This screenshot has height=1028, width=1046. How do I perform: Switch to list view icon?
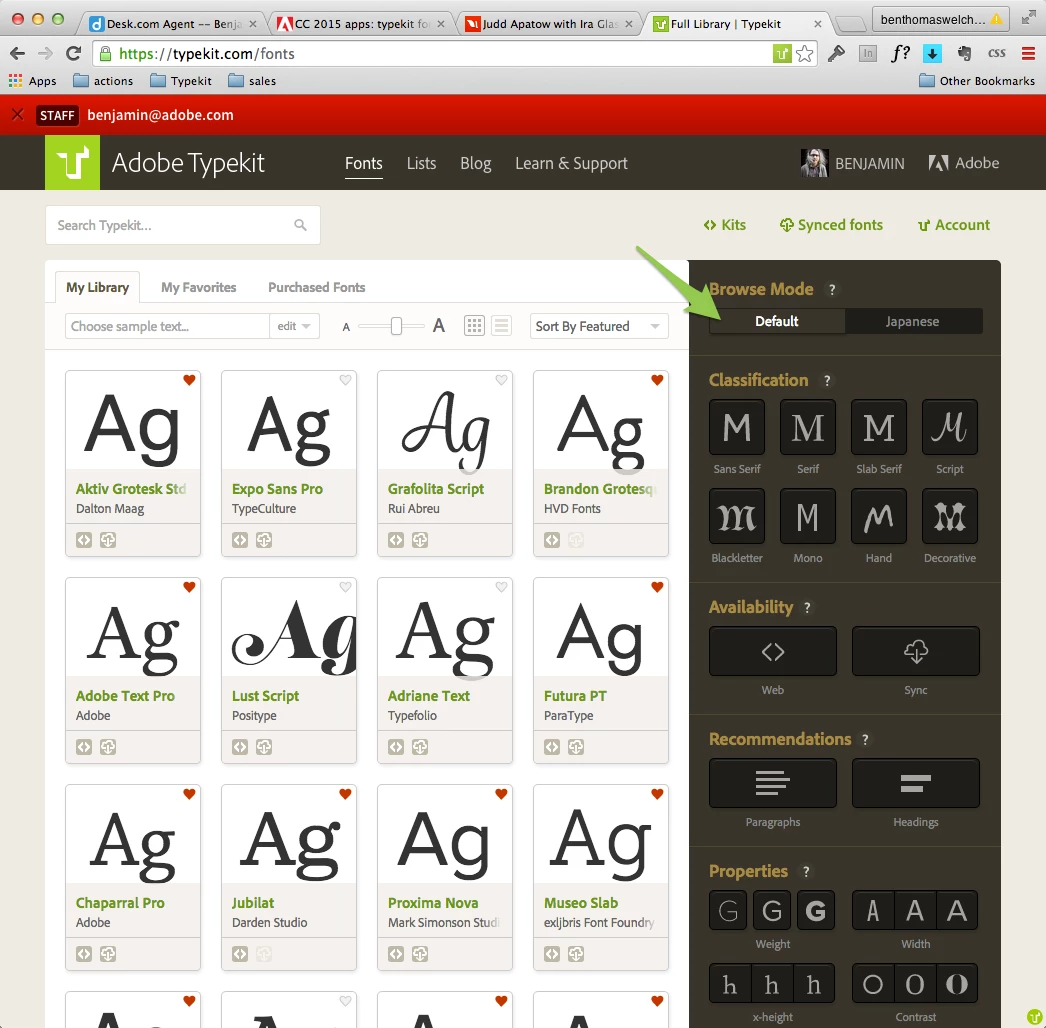[501, 326]
